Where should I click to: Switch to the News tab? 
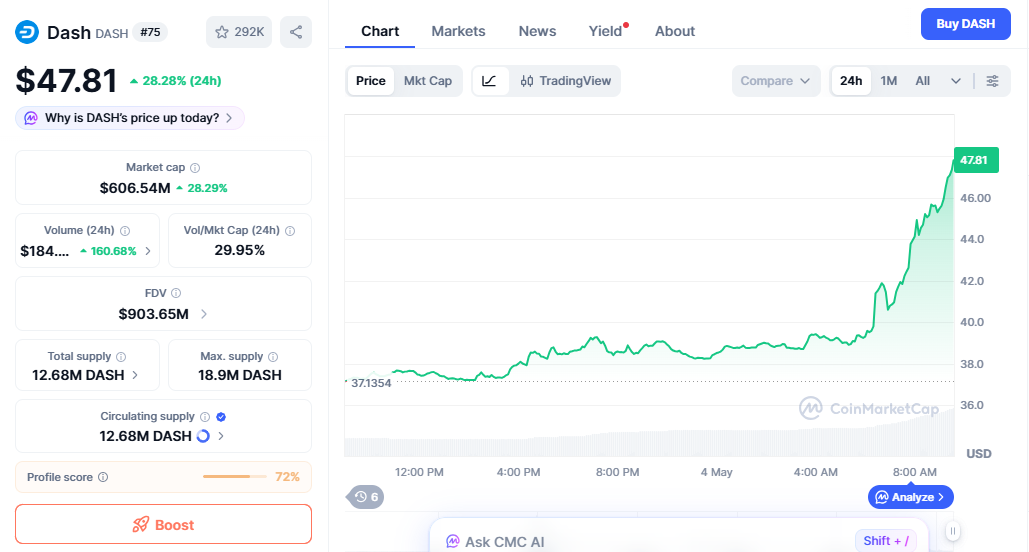pyautogui.click(x=537, y=31)
